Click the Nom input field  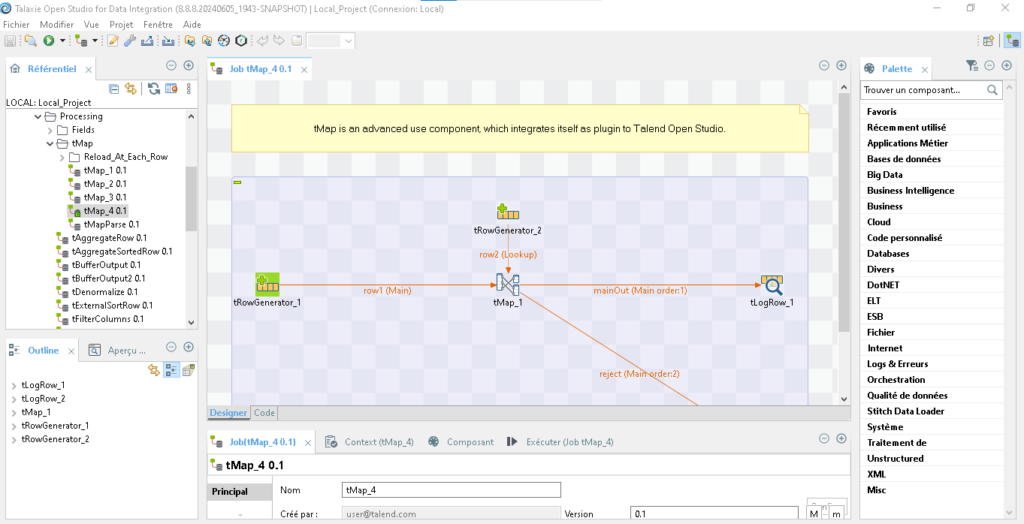tap(450, 490)
